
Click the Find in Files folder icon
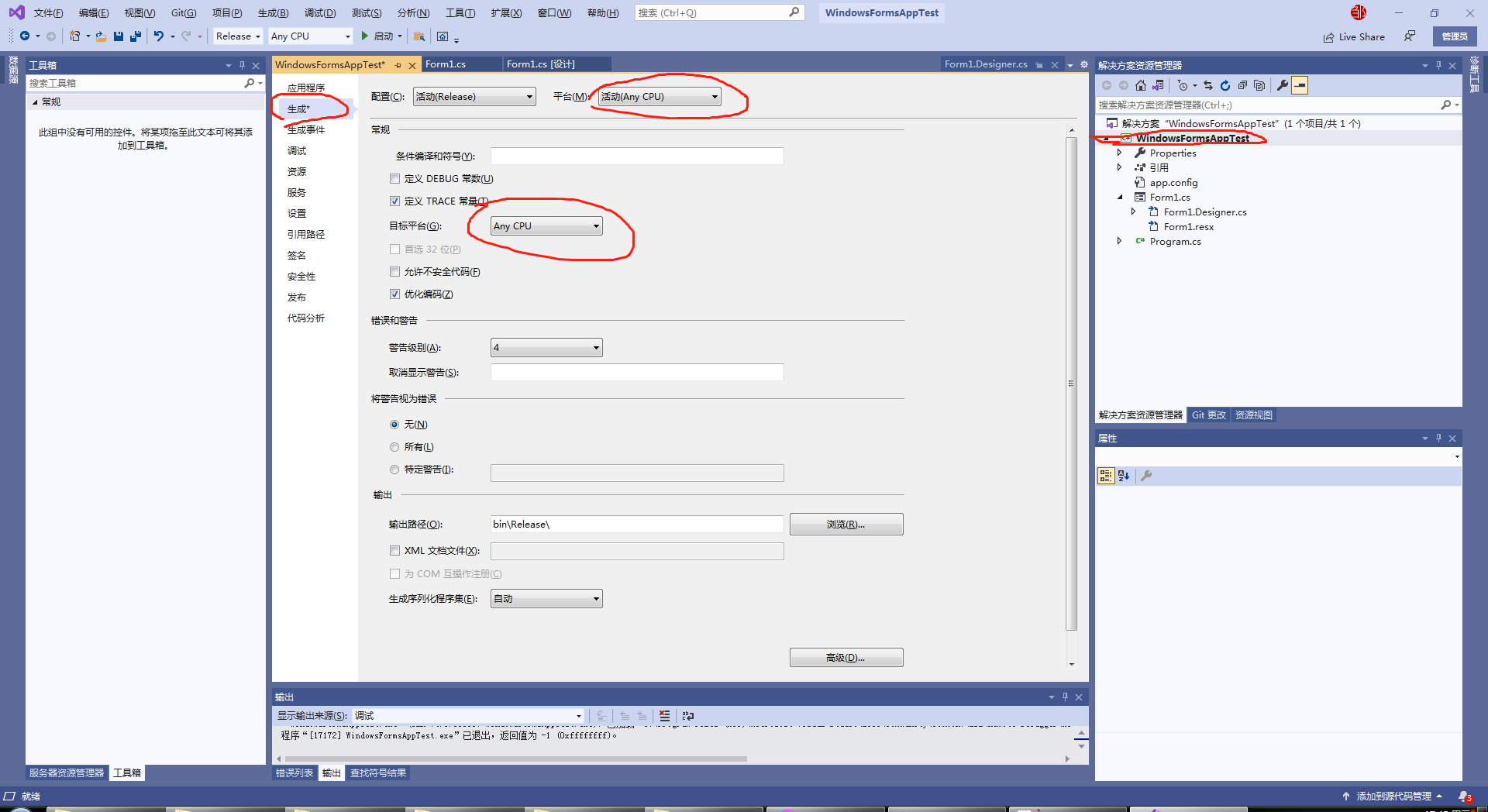(x=419, y=36)
